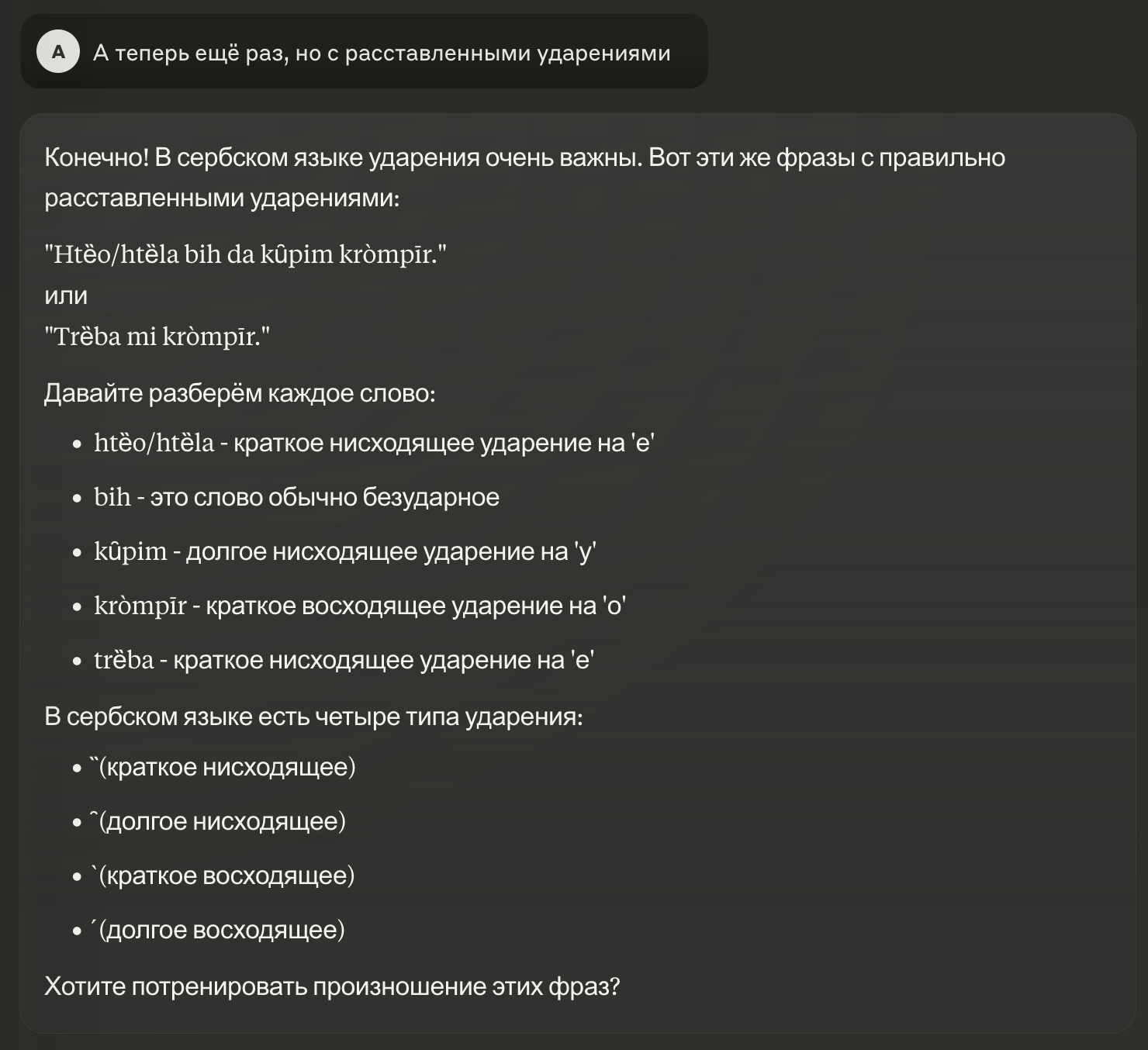Click the краткое восходящее accent type item
The image size is (1148, 1050).
(223, 876)
